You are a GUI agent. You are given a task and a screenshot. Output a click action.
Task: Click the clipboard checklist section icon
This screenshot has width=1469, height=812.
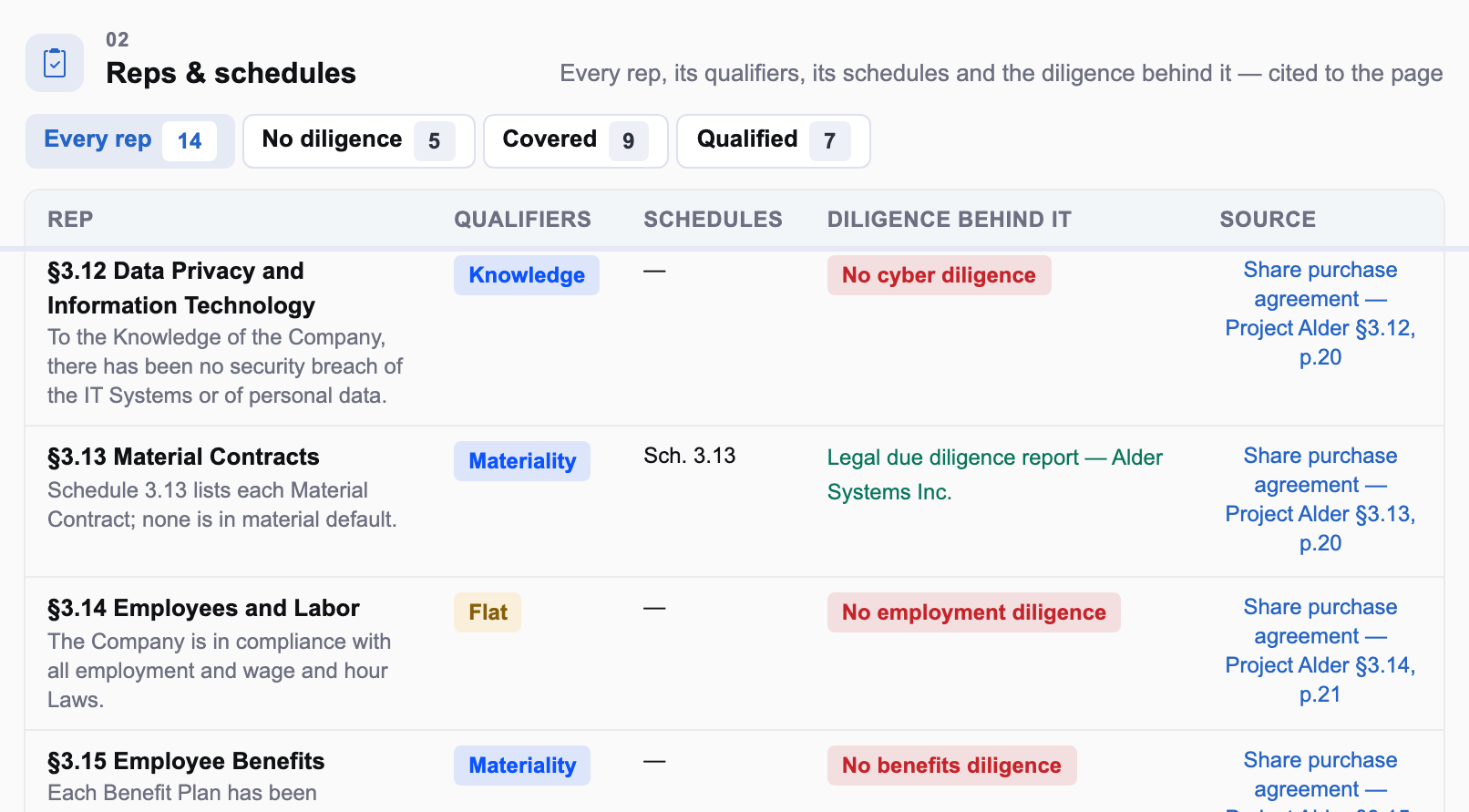point(55,63)
